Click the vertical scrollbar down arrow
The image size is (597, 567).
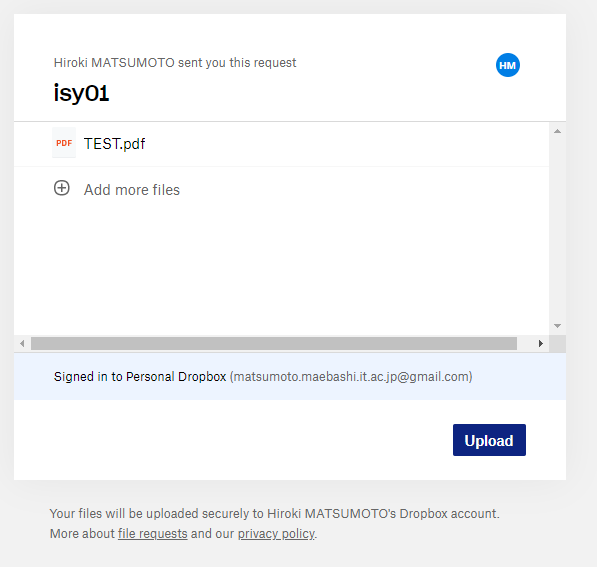(x=557, y=326)
